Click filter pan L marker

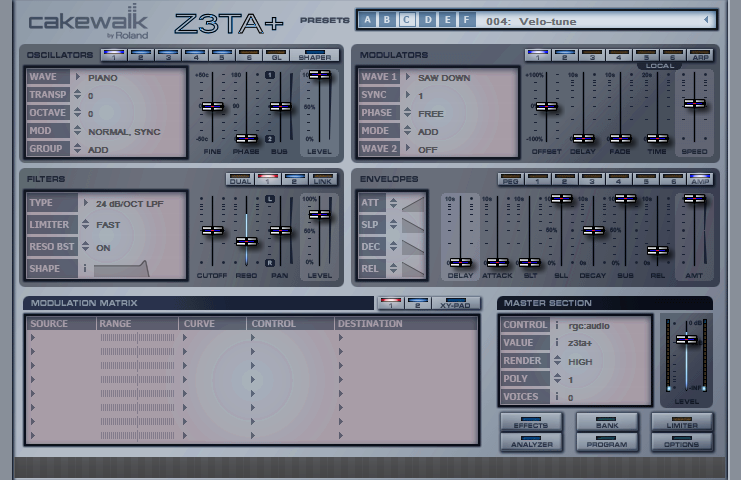click(x=269, y=199)
